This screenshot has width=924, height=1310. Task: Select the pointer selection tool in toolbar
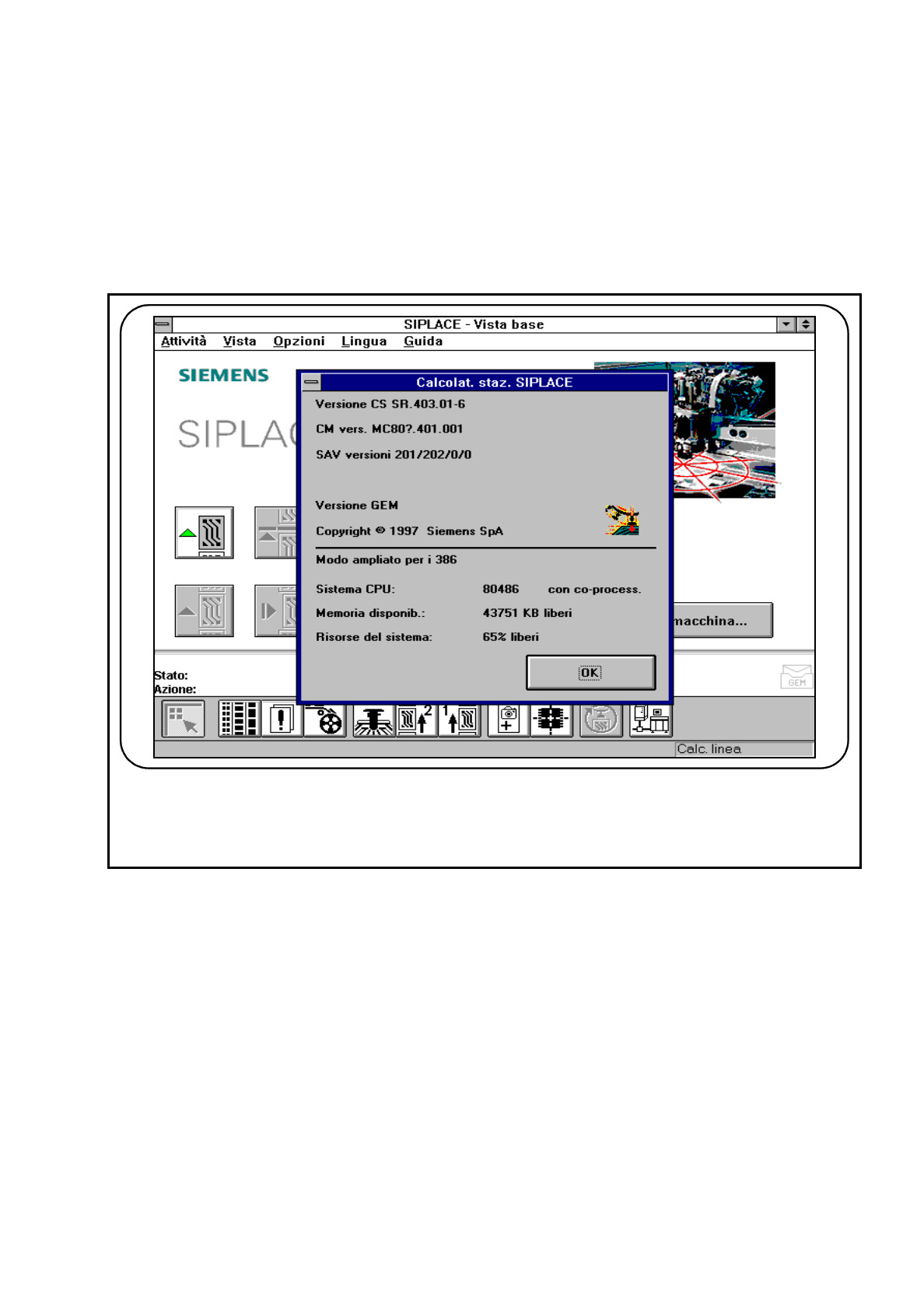point(183,719)
